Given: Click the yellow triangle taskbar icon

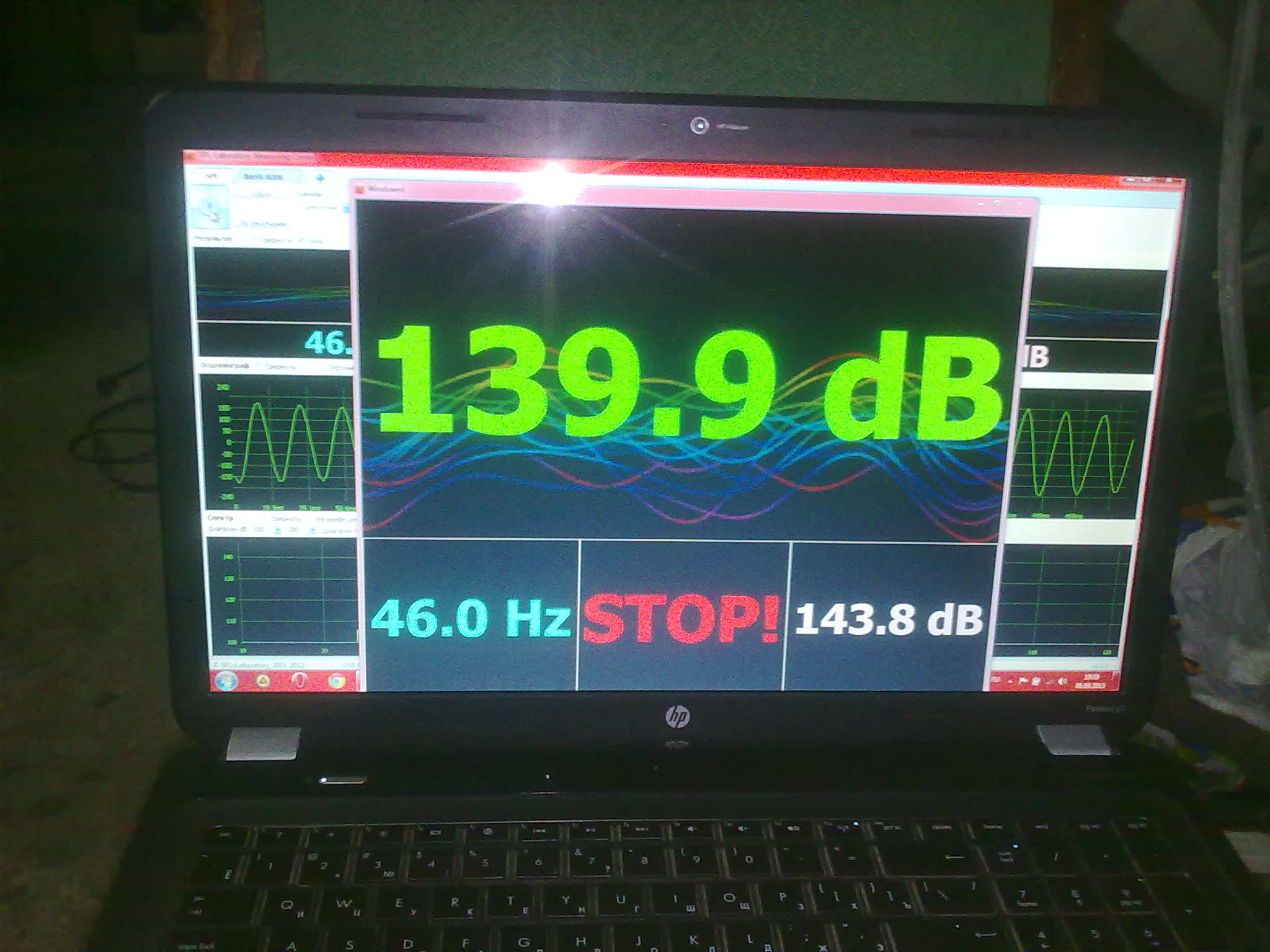Looking at the screenshot, I should 263,681.
